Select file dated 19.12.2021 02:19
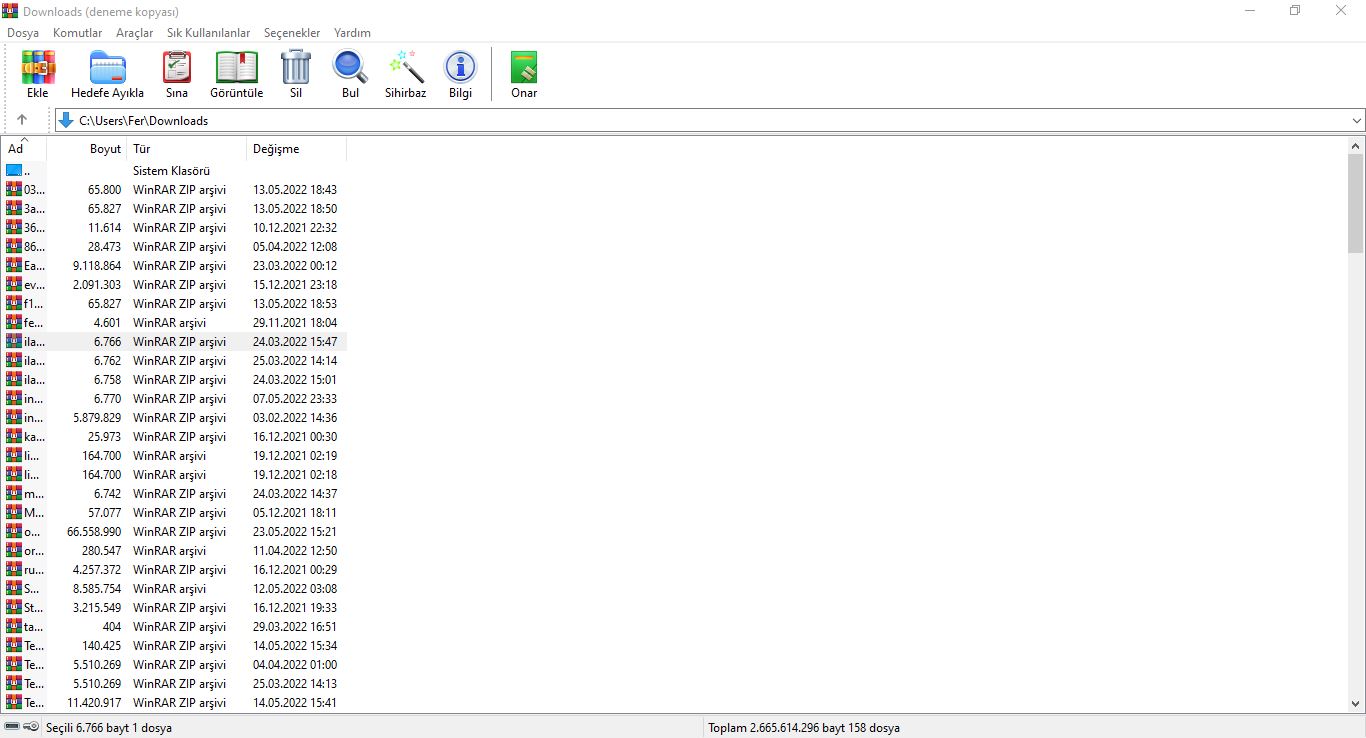The height and width of the screenshot is (738, 1366). click(174, 456)
